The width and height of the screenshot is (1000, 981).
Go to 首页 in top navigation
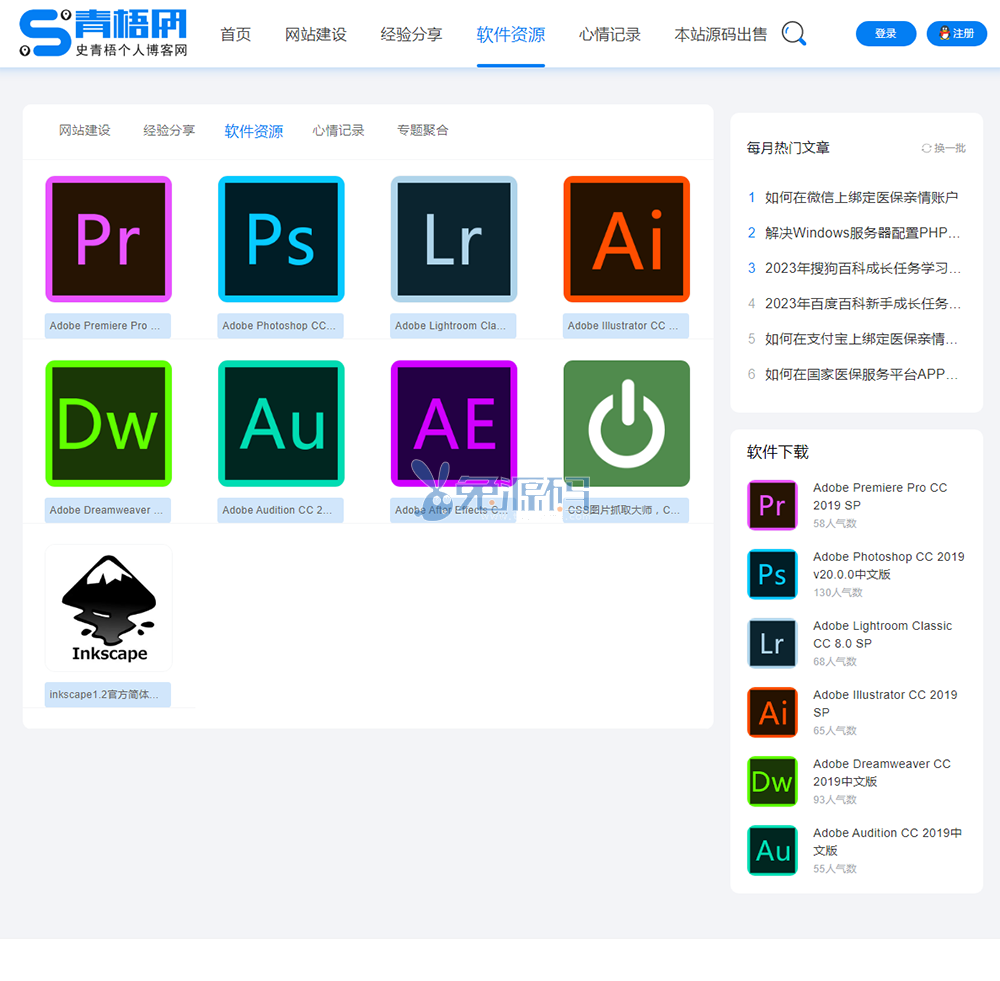pos(236,34)
